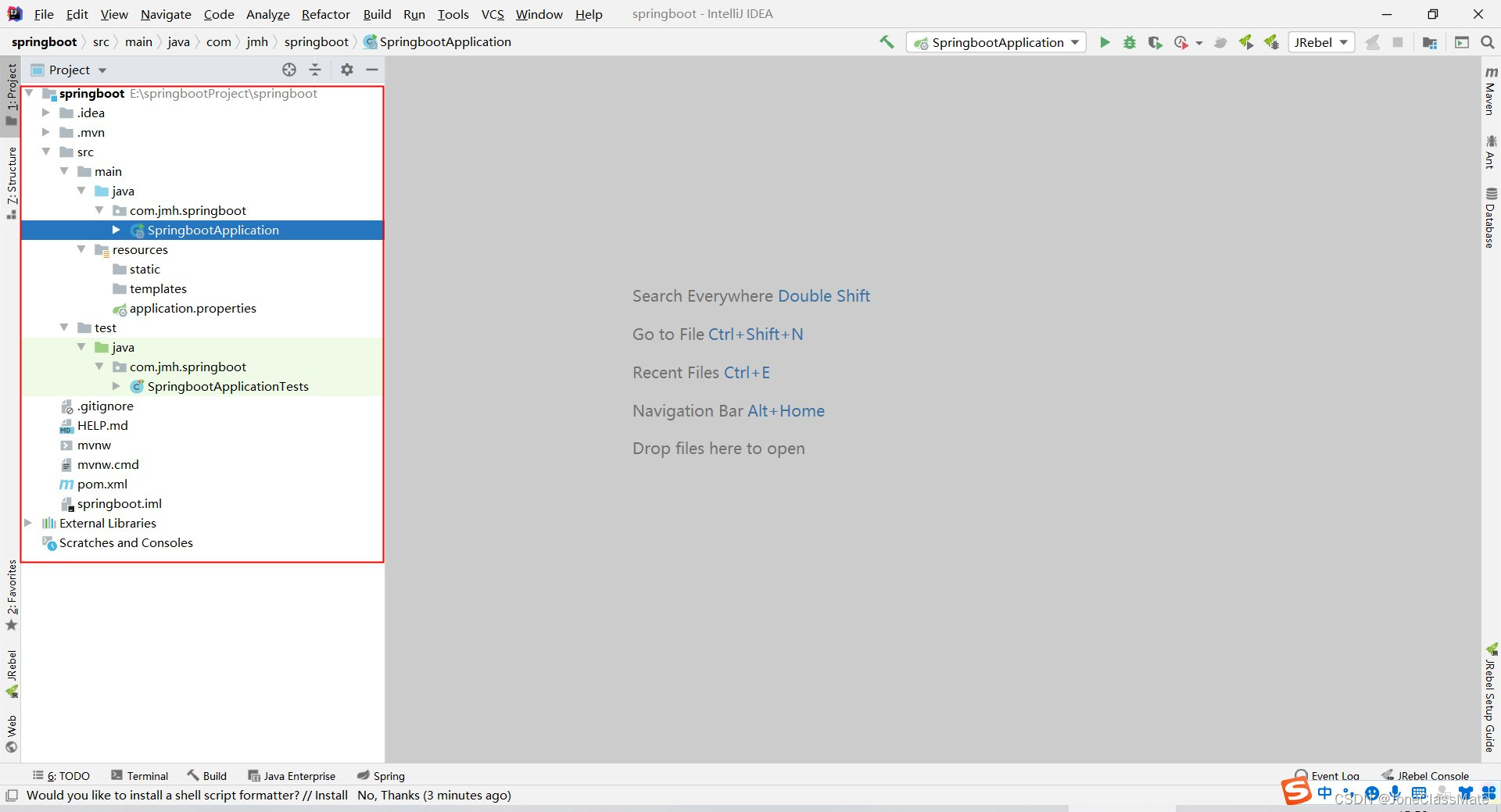The height and width of the screenshot is (812, 1501).
Task: Open Search Everywhere magnifier icon
Action: tap(1488, 42)
